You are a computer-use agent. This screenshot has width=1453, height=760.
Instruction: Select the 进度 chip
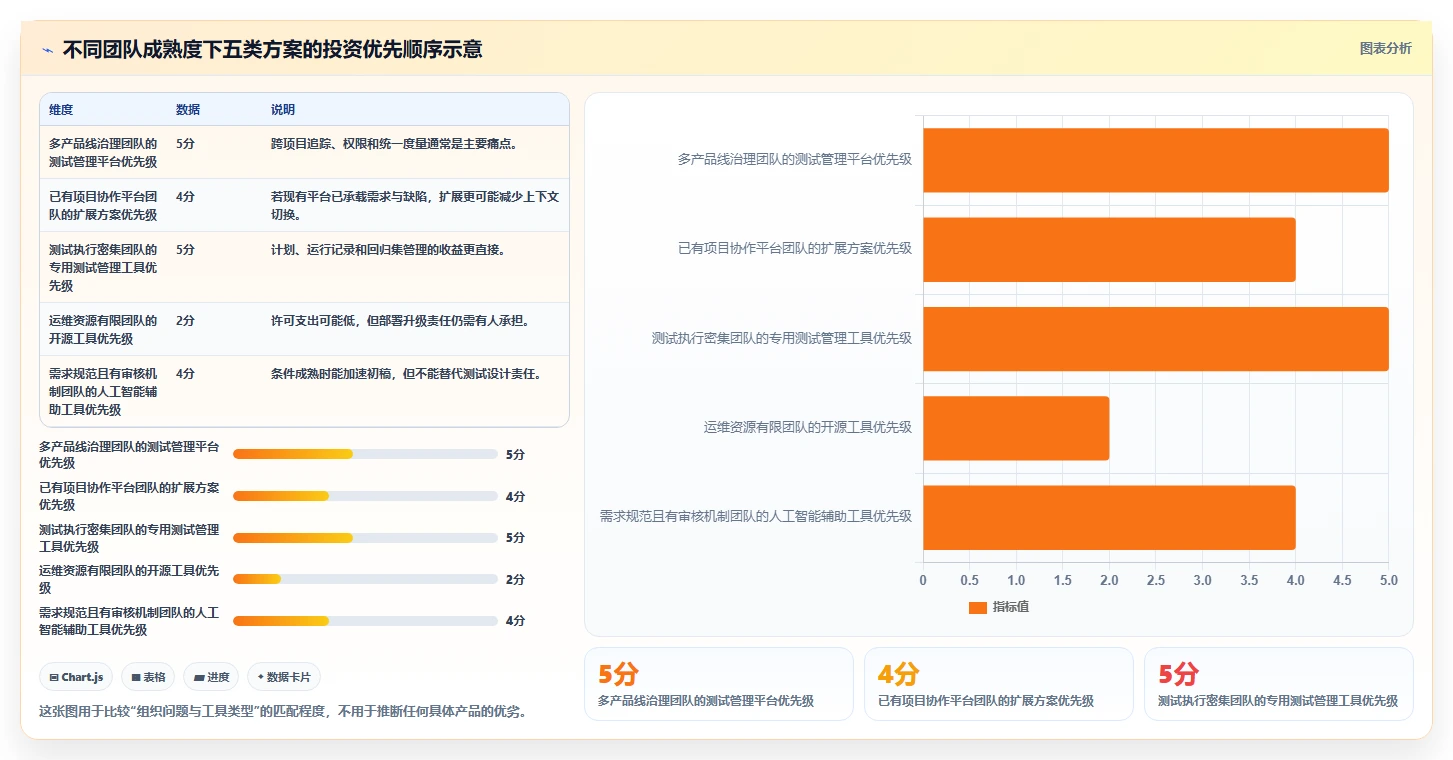[x=211, y=677]
